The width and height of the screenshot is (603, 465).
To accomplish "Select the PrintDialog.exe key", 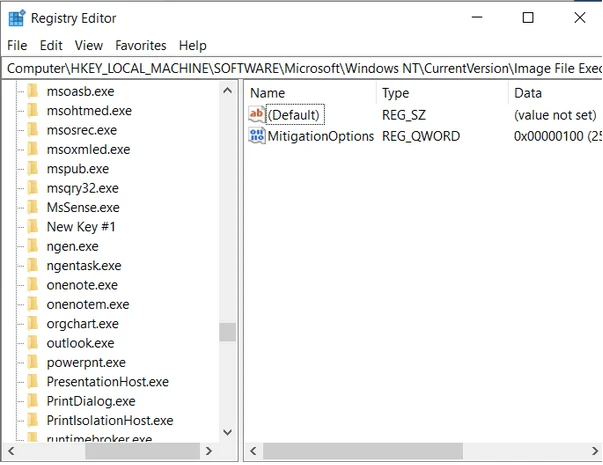I will coord(91,401).
